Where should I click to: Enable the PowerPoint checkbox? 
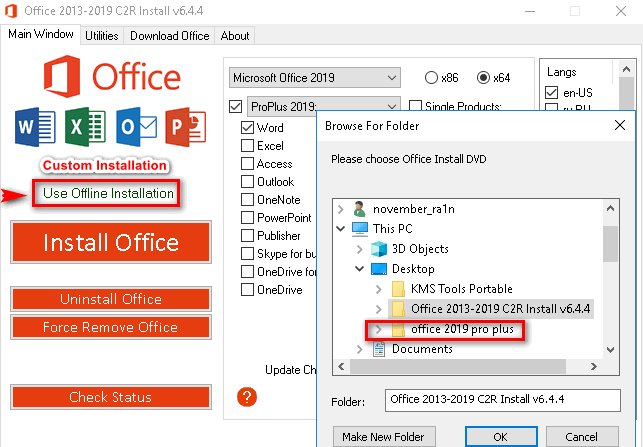pyautogui.click(x=247, y=218)
